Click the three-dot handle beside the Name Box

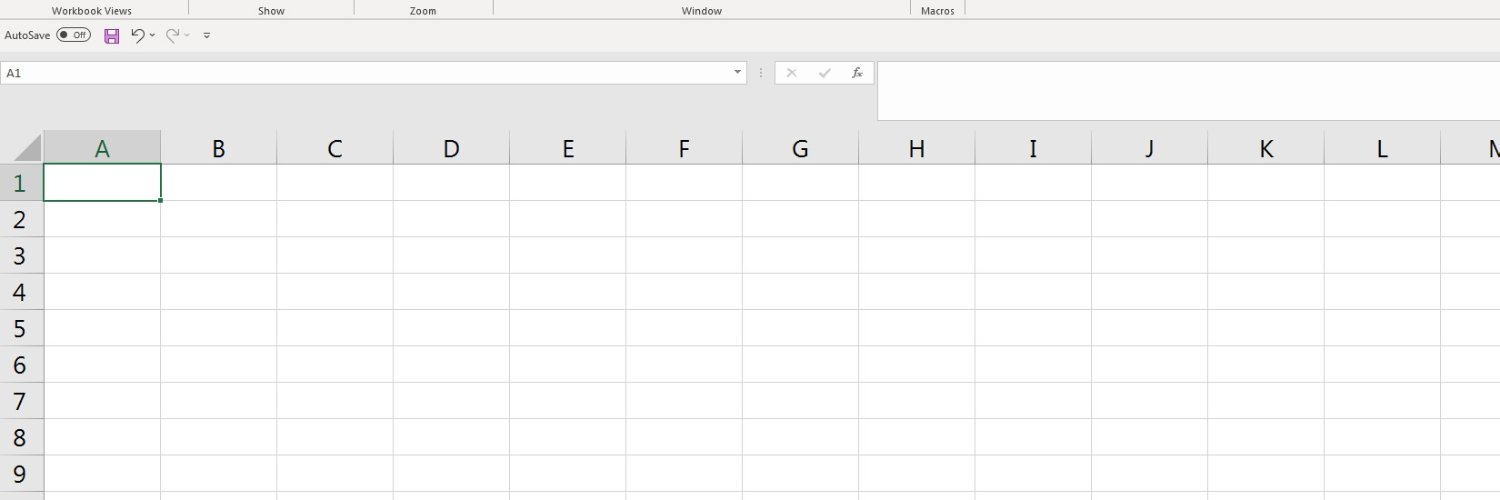(761, 73)
